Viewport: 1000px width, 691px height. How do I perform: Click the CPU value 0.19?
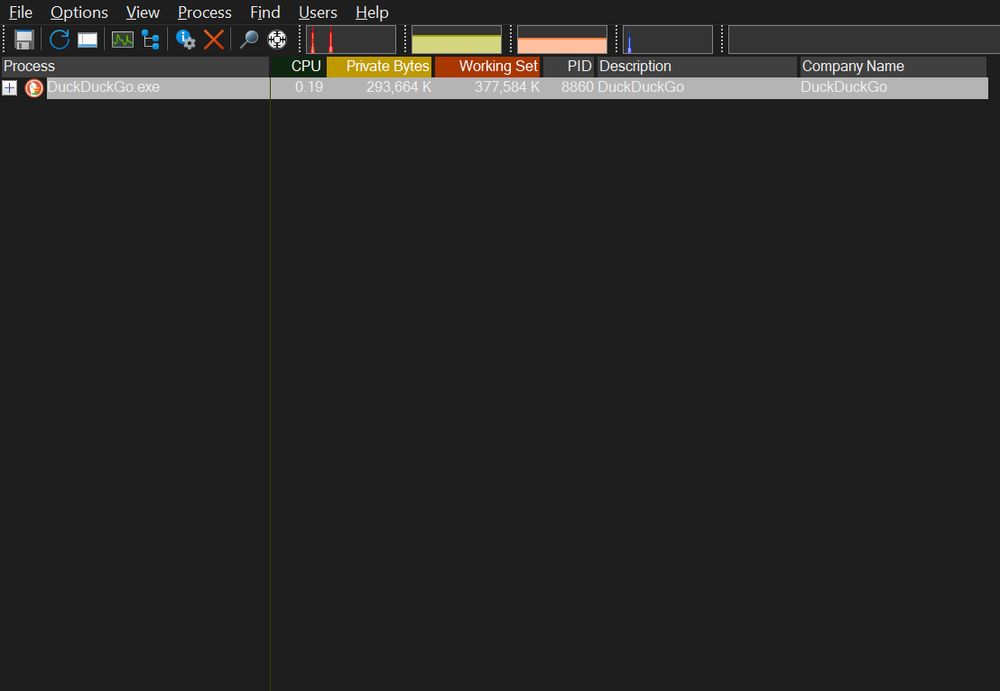(309, 87)
